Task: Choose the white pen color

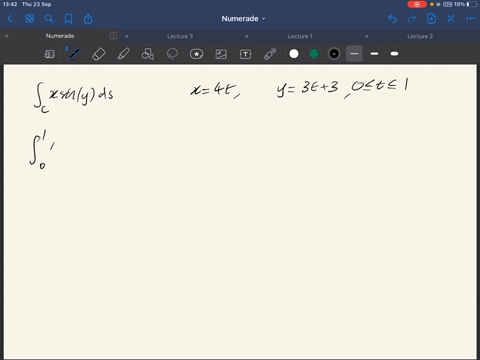Action: pyautogui.click(x=294, y=54)
